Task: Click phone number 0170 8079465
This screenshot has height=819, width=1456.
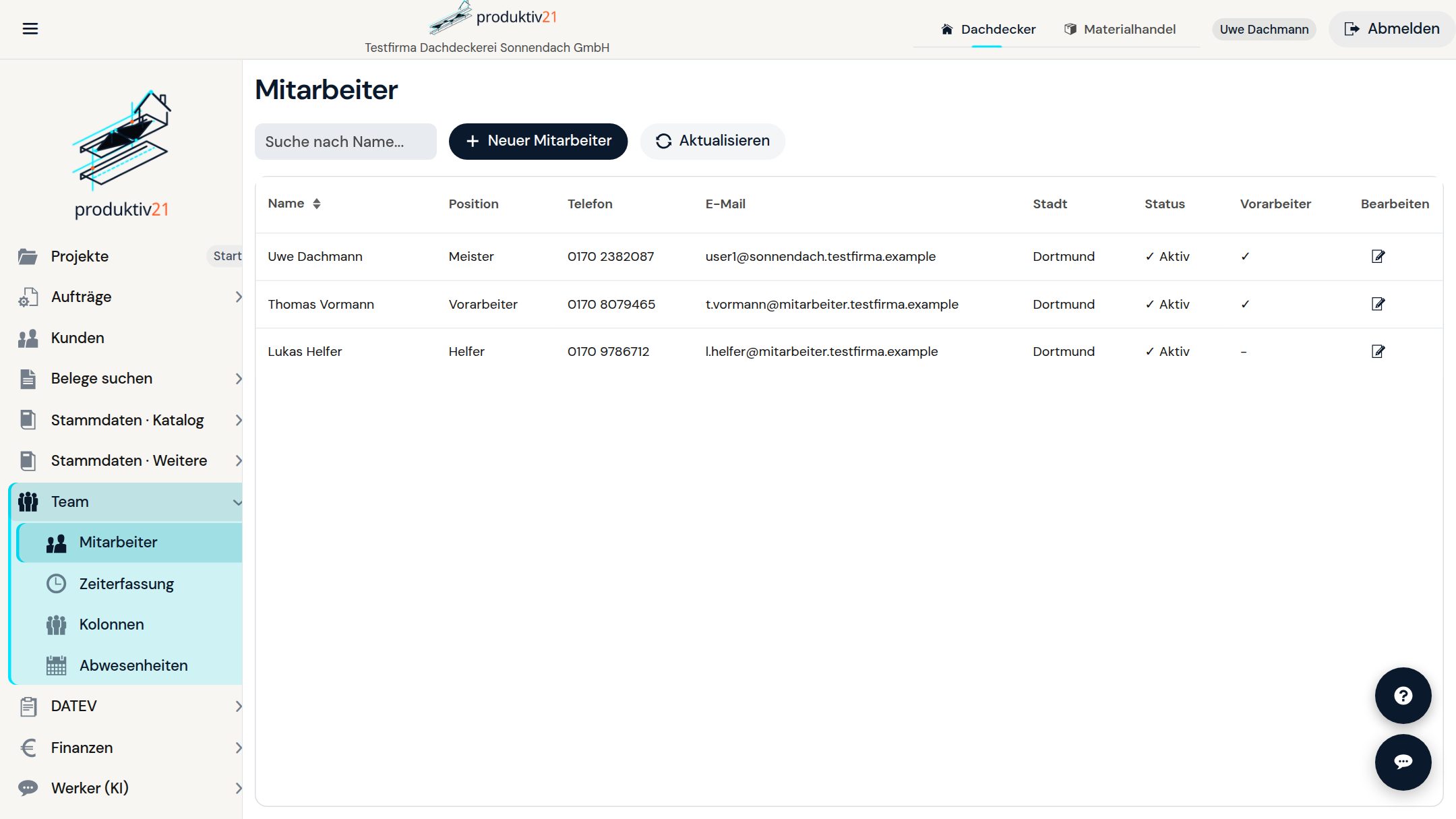Action: [x=611, y=304]
